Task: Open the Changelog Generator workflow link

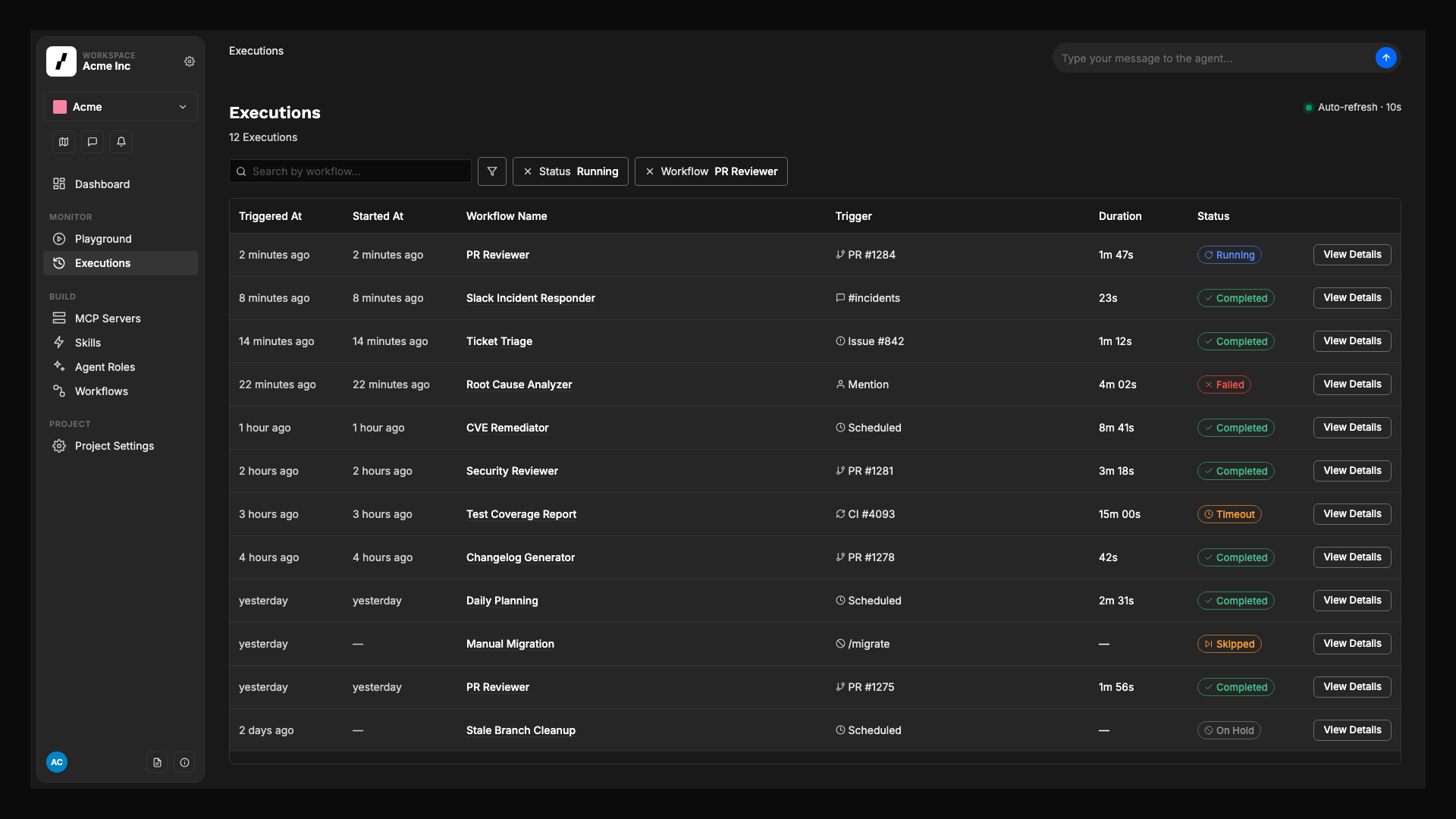Action: click(520, 557)
